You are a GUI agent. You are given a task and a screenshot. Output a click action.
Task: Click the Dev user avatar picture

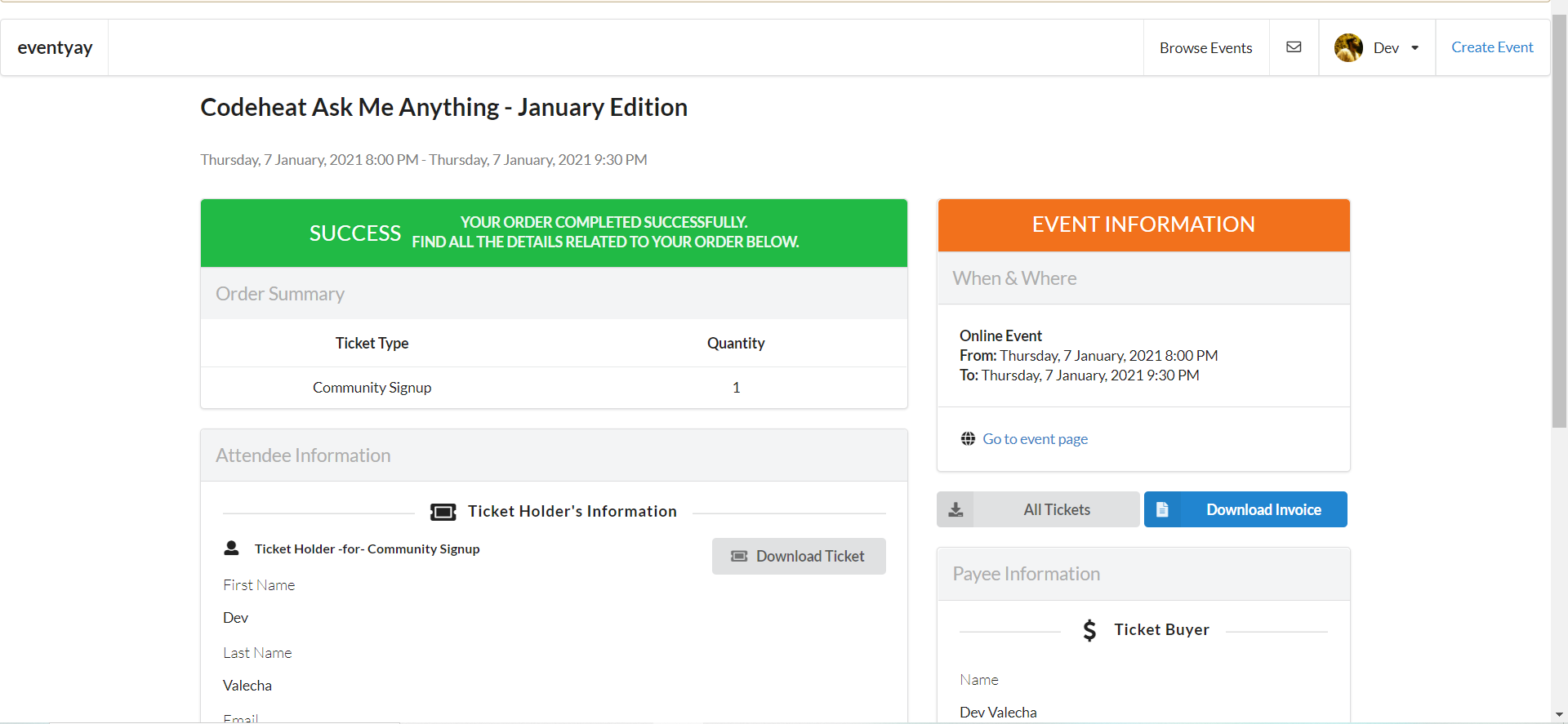tap(1348, 47)
